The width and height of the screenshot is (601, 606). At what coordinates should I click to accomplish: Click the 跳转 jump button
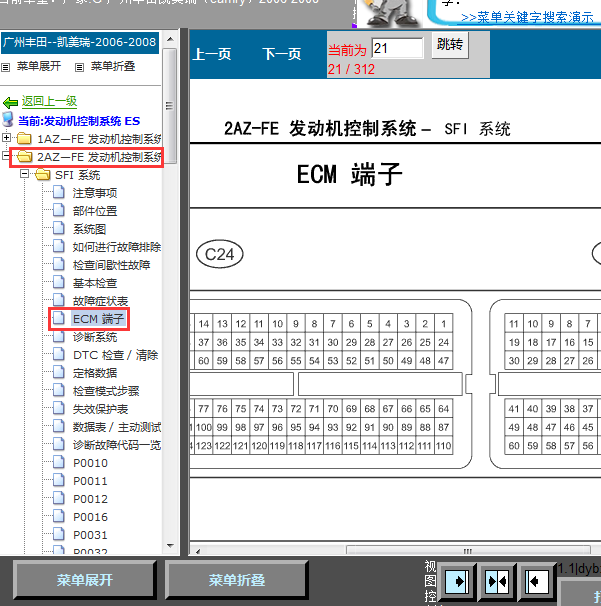click(450, 45)
